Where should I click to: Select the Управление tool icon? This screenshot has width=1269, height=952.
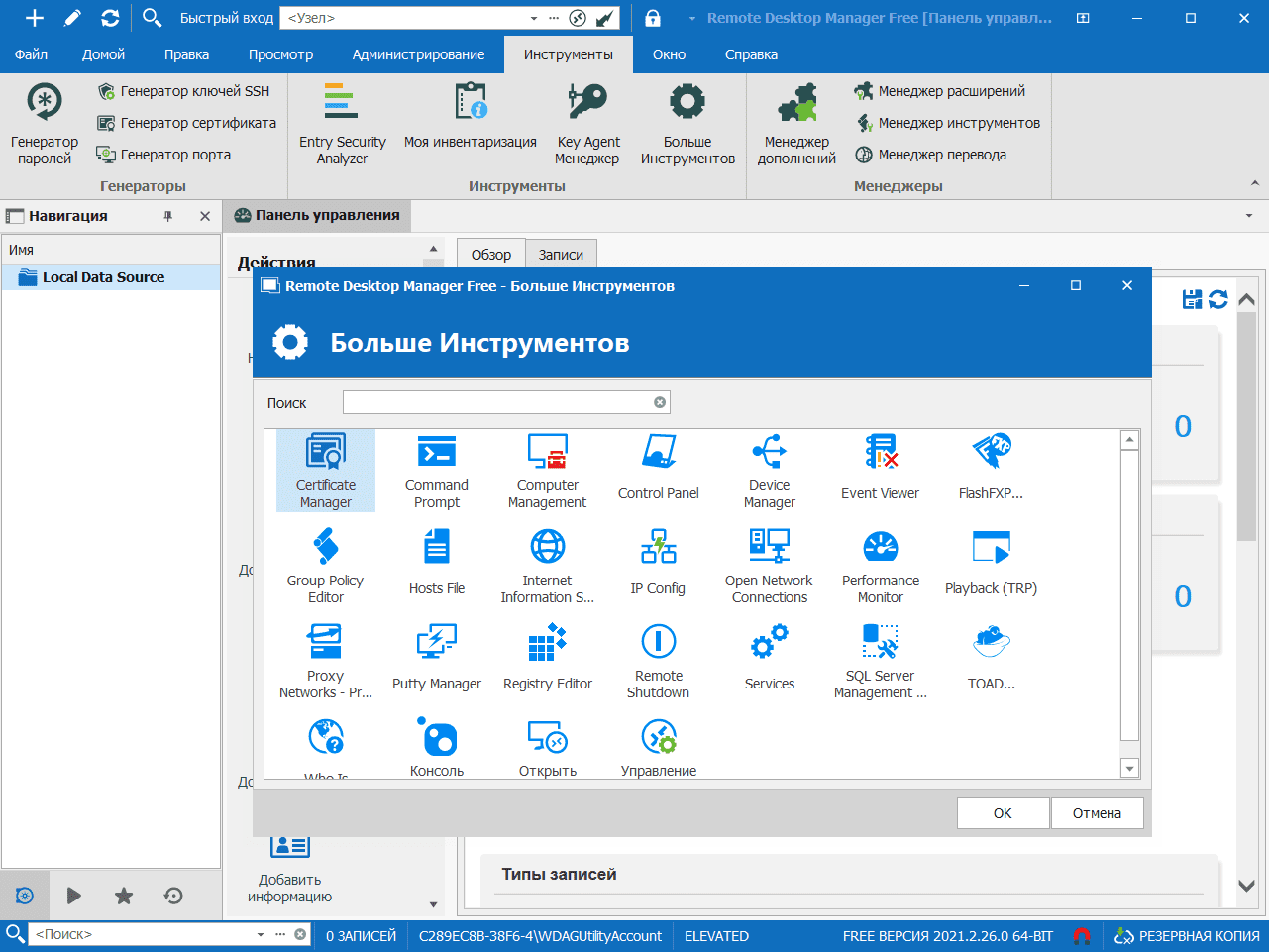coord(659,747)
